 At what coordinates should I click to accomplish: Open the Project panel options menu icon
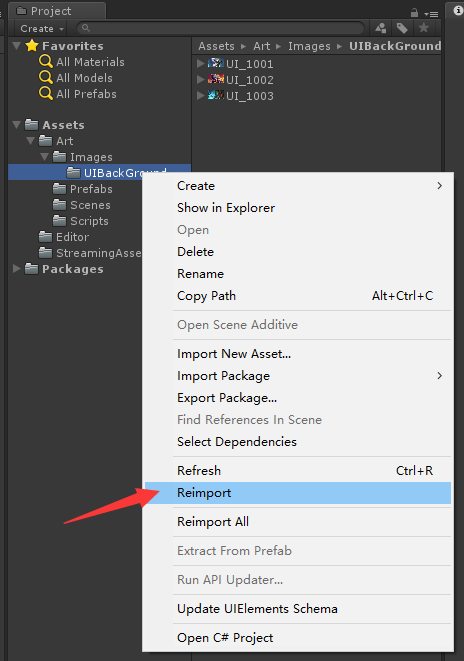431,14
